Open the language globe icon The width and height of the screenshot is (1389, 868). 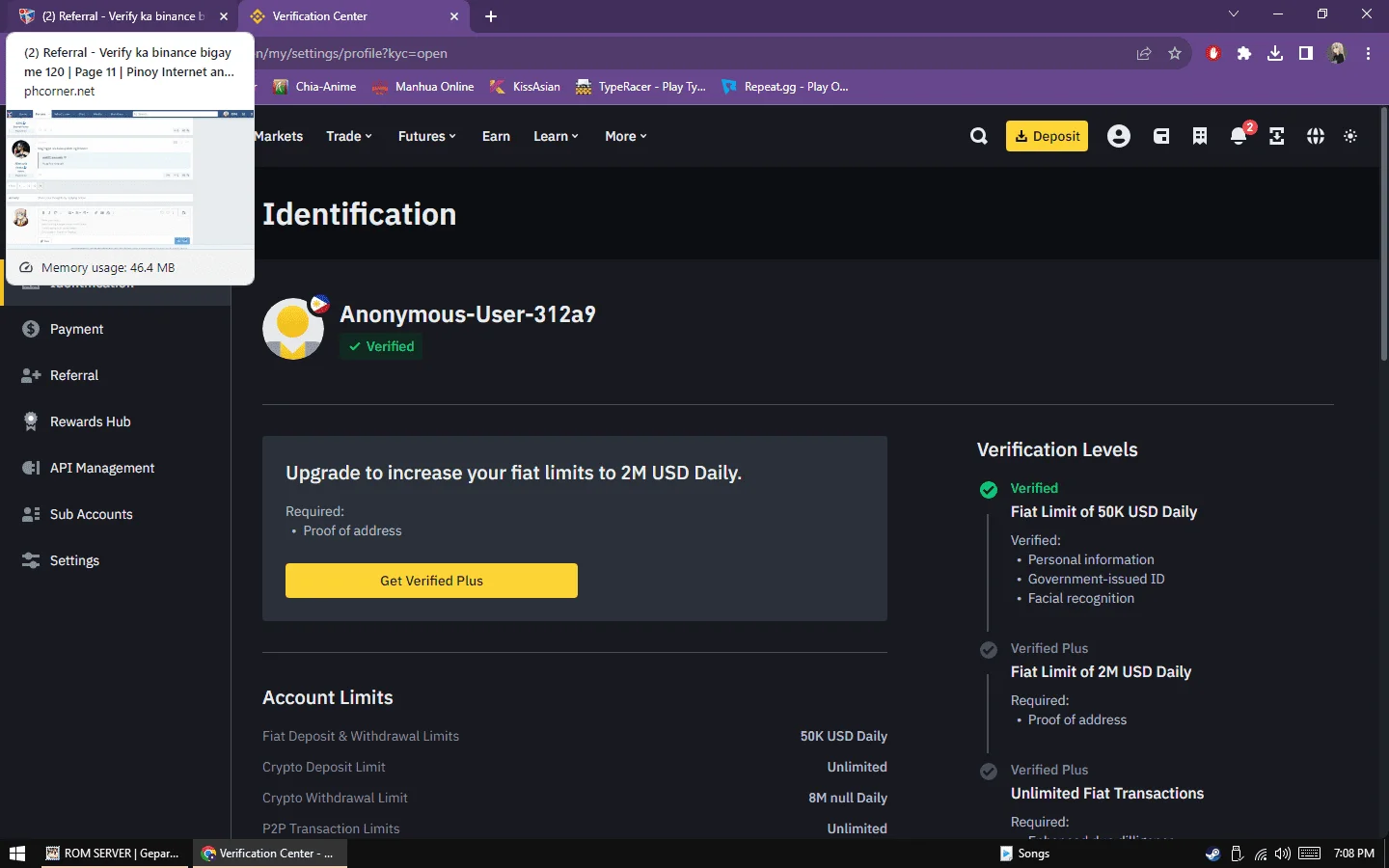tap(1316, 136)
